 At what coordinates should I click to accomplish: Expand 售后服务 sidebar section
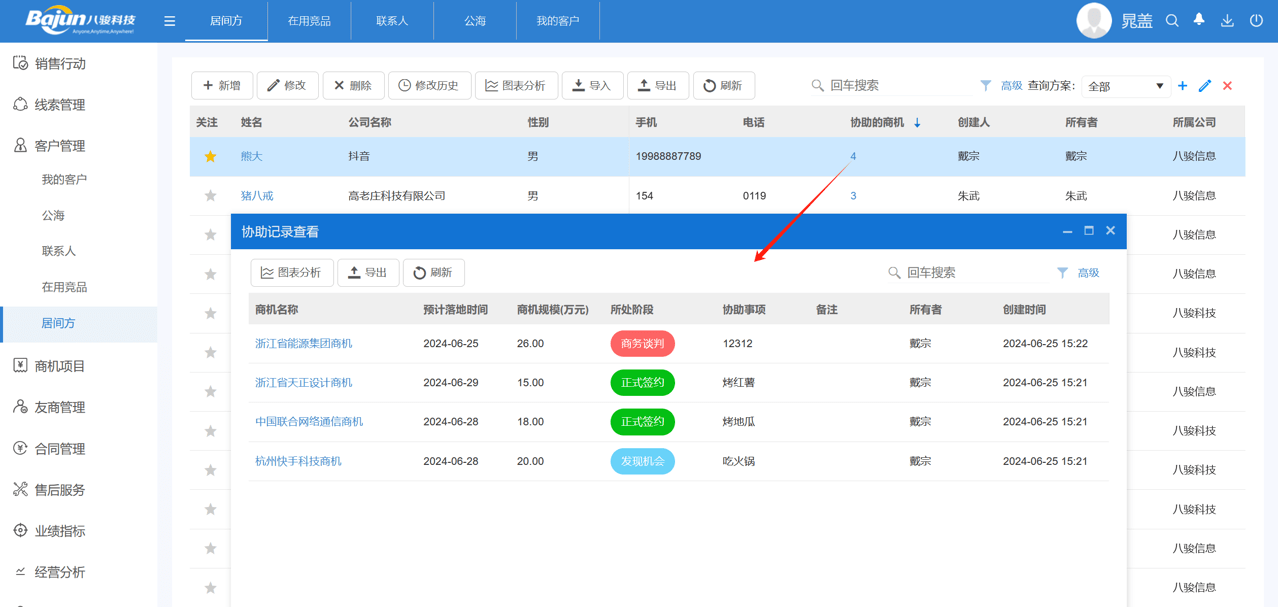click(60, 490)
